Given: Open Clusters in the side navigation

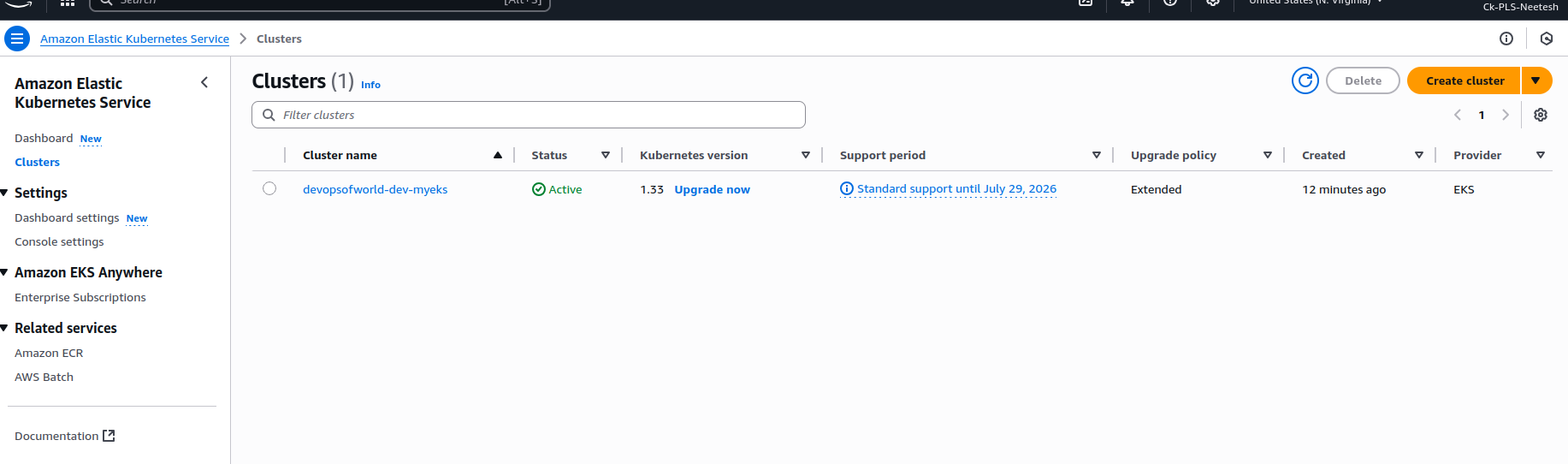Looking at the screenshot, I should [37, 162].
